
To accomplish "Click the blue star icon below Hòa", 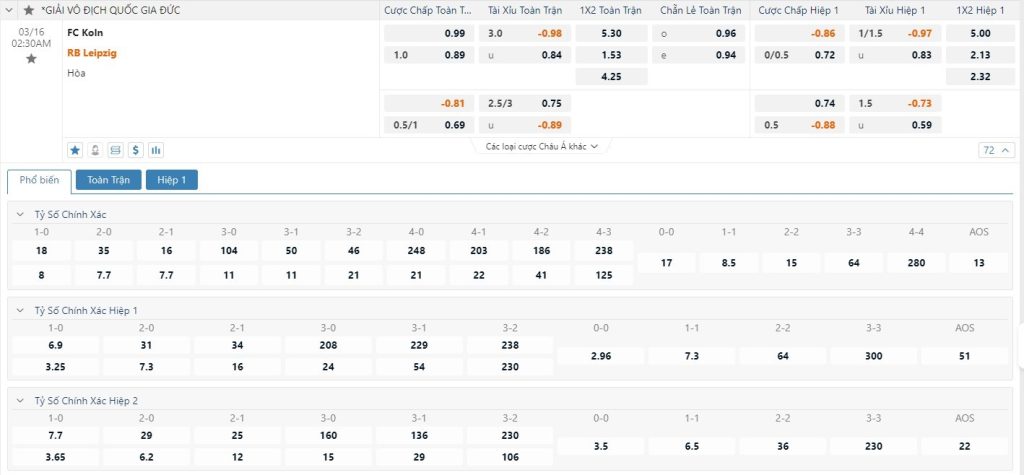I will click(x=75, y=150).
